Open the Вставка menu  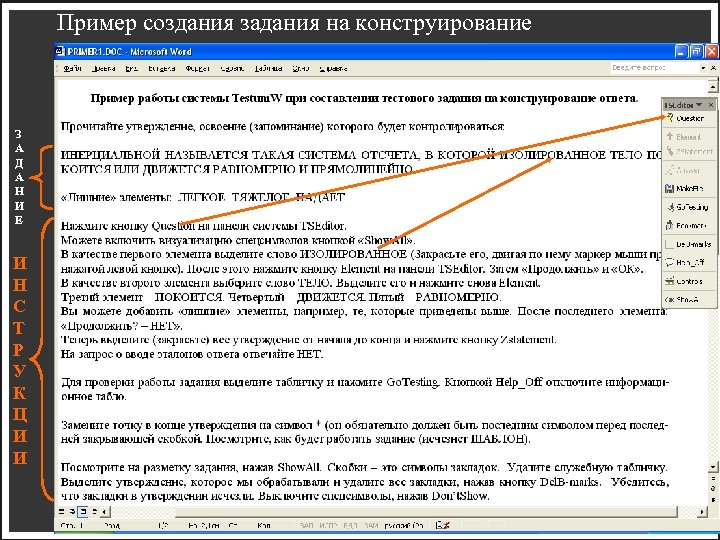(161, 68)
